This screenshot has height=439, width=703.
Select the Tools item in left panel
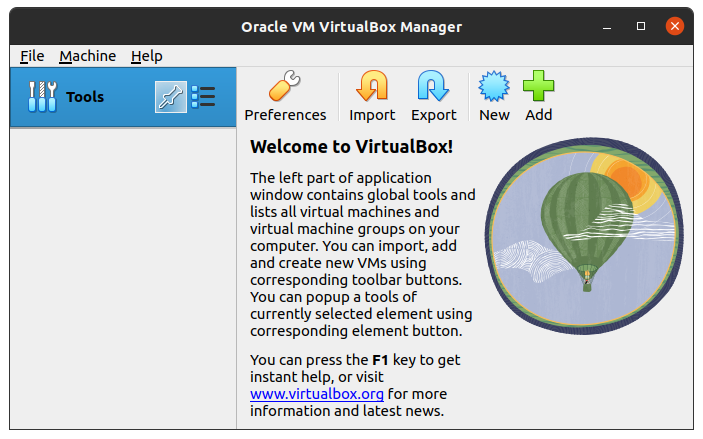pyautogui.click(x=123, y=97)
